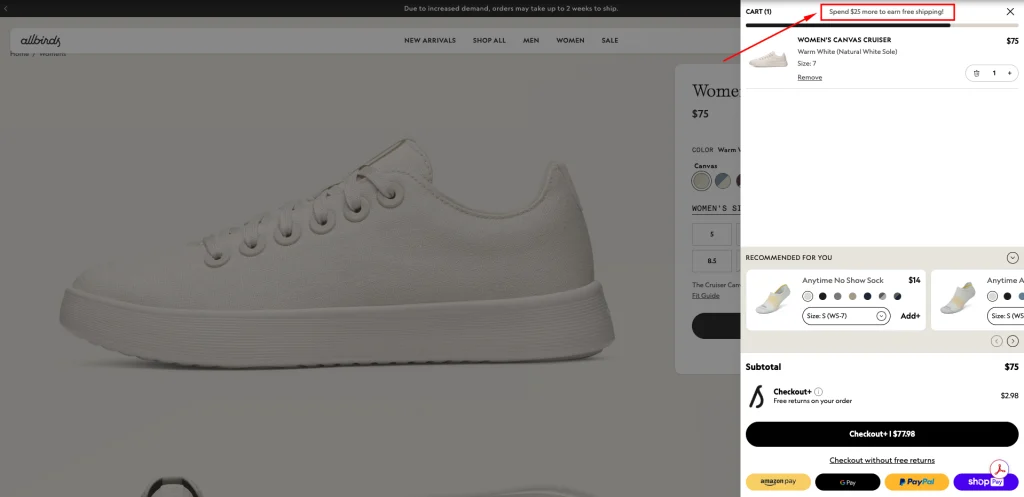Select navy swatch on Anytime No Show Sock
The height and width of the screenshot is (497, 1024).
(868, 296)
